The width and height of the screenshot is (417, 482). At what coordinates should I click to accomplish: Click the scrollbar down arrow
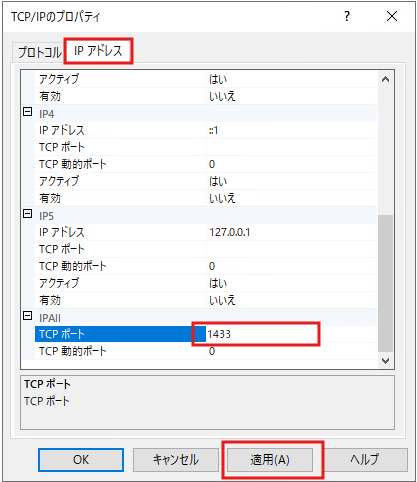point(386,361)
